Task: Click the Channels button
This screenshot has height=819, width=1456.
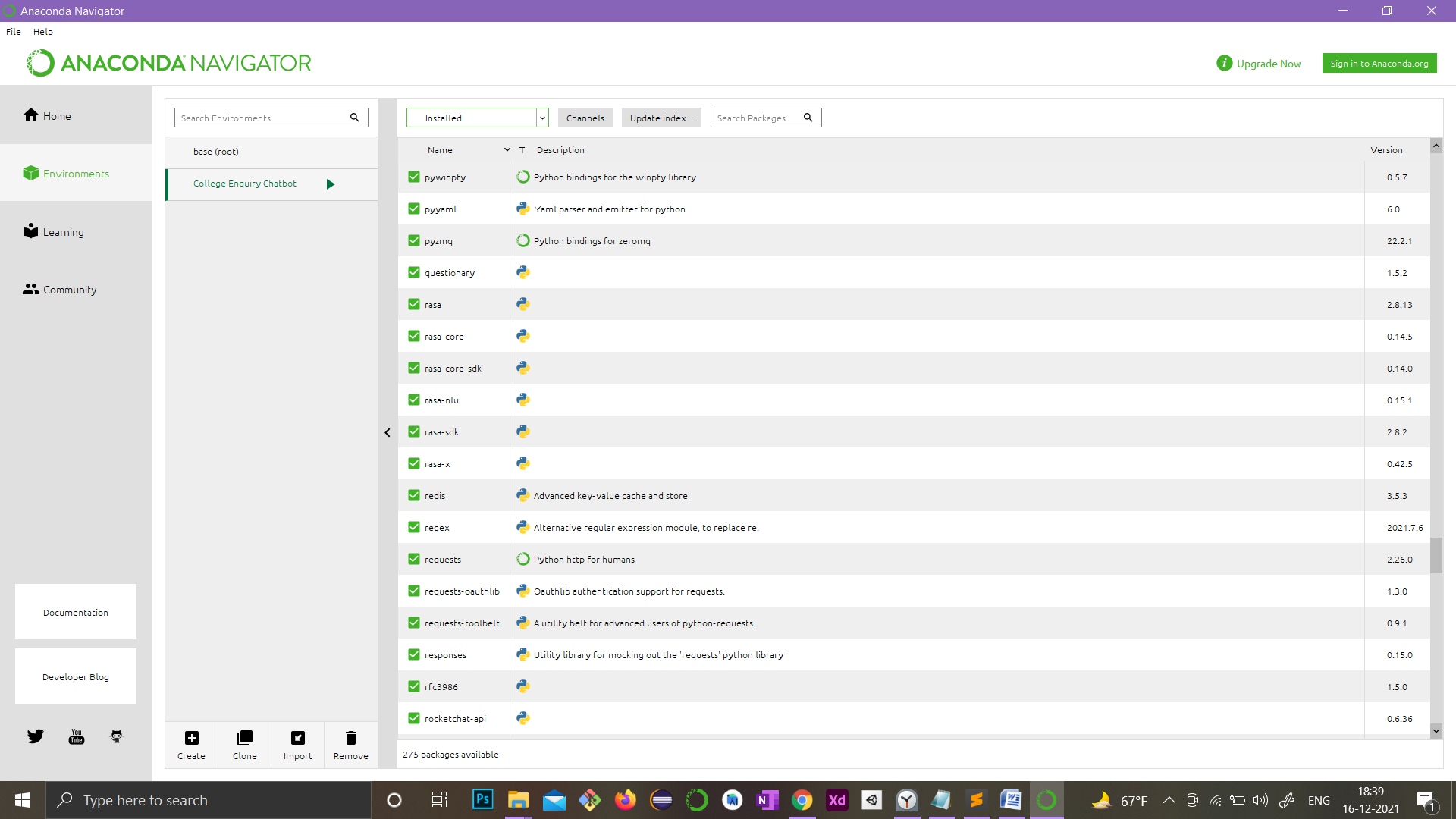Action: (585, 118)
